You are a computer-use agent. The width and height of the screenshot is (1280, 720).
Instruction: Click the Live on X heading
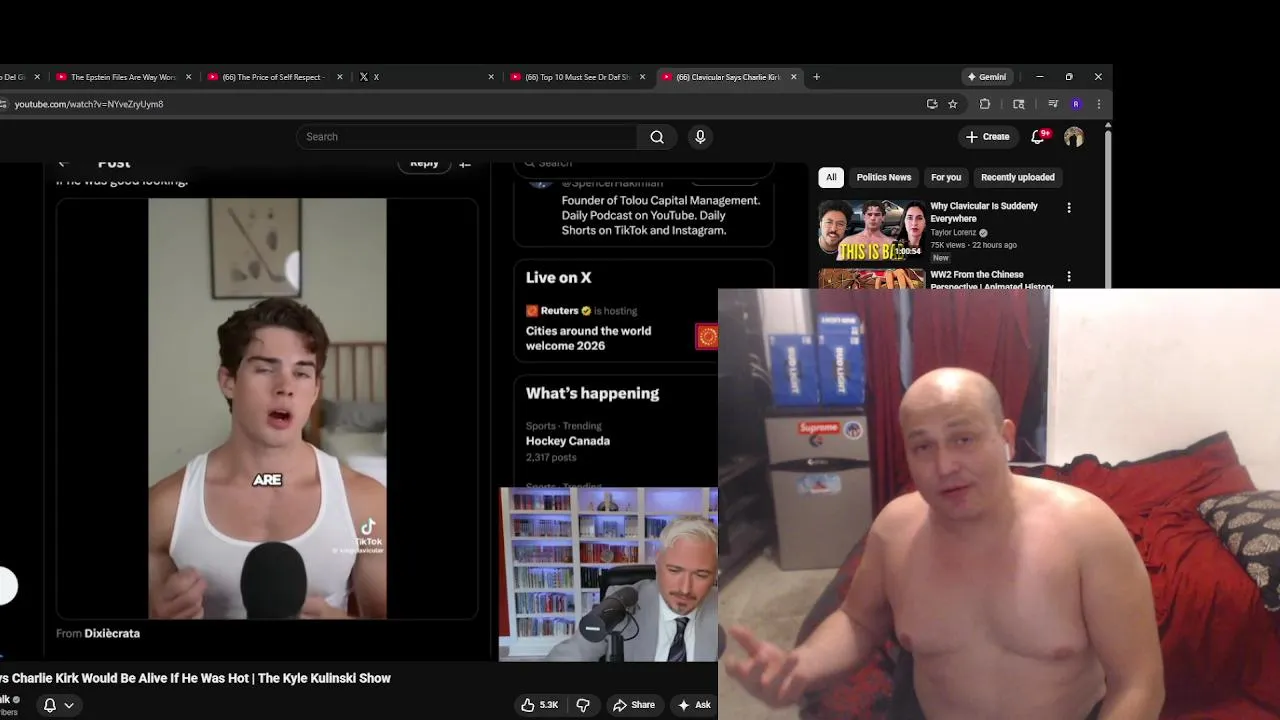(558, 278)
